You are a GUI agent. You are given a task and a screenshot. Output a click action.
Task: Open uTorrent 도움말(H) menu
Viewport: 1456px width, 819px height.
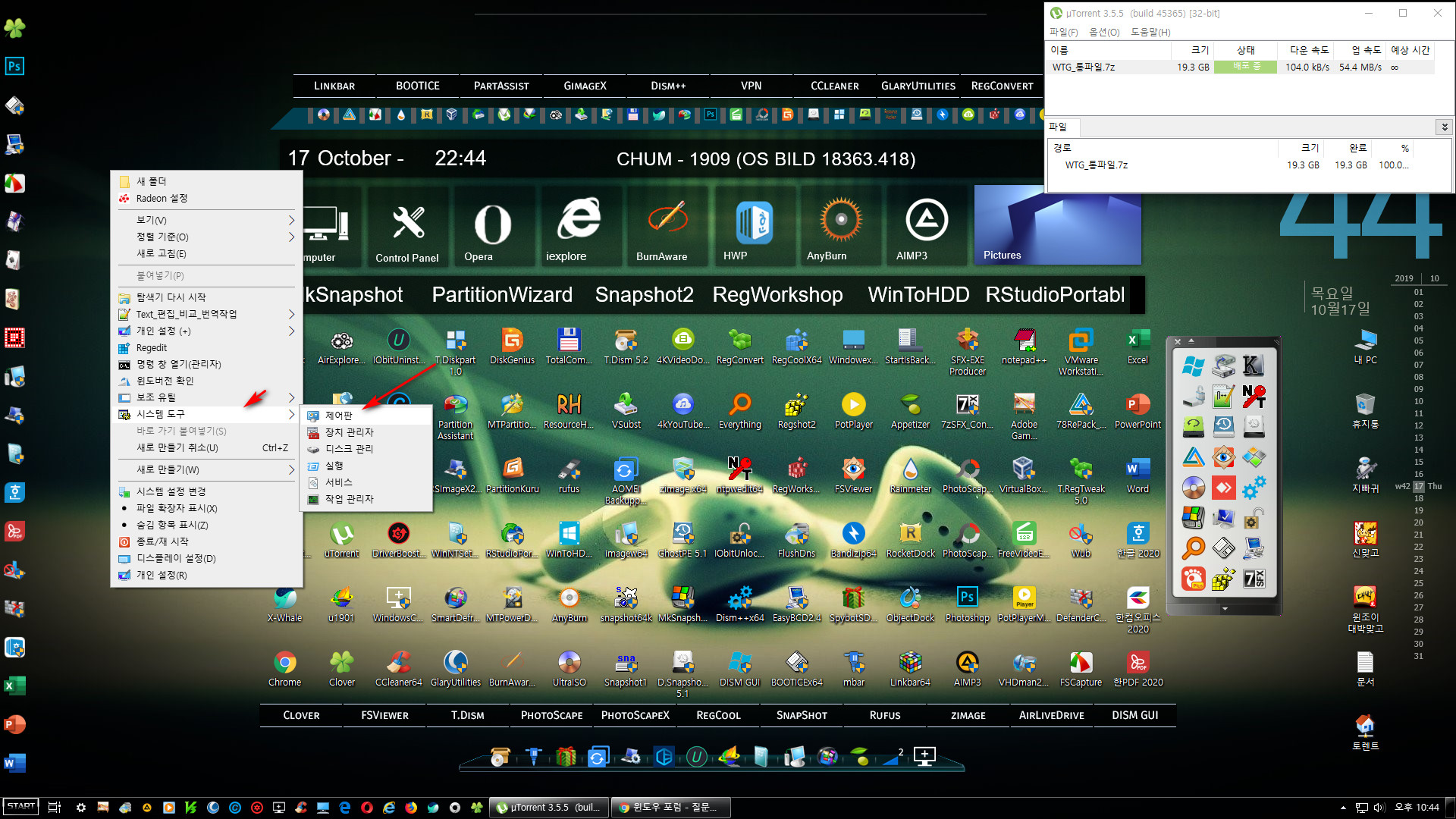[x=1150, y=32]
